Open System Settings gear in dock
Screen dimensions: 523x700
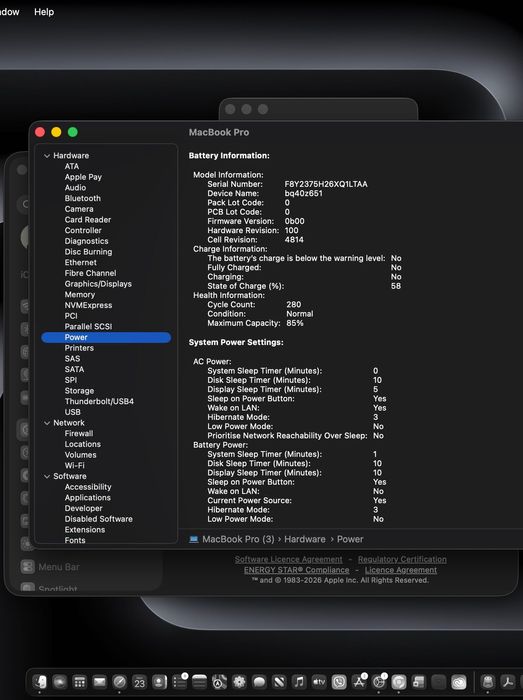pyautogui.click(x=379, y=682)
